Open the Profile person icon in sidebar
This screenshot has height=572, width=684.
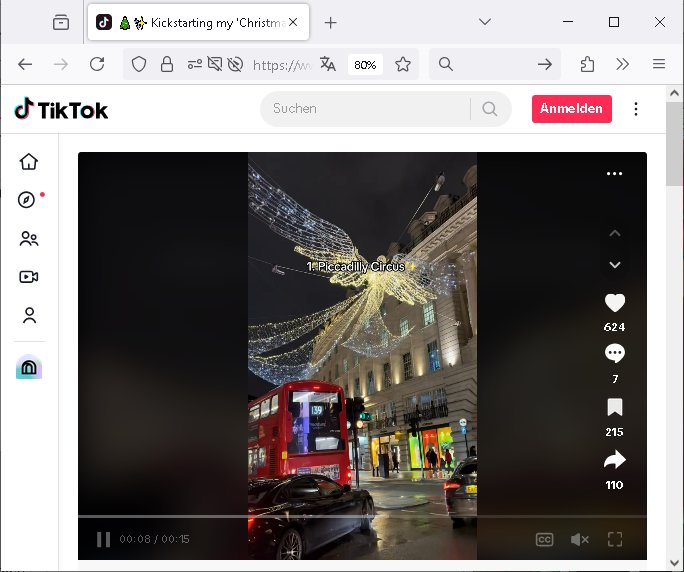29,316
